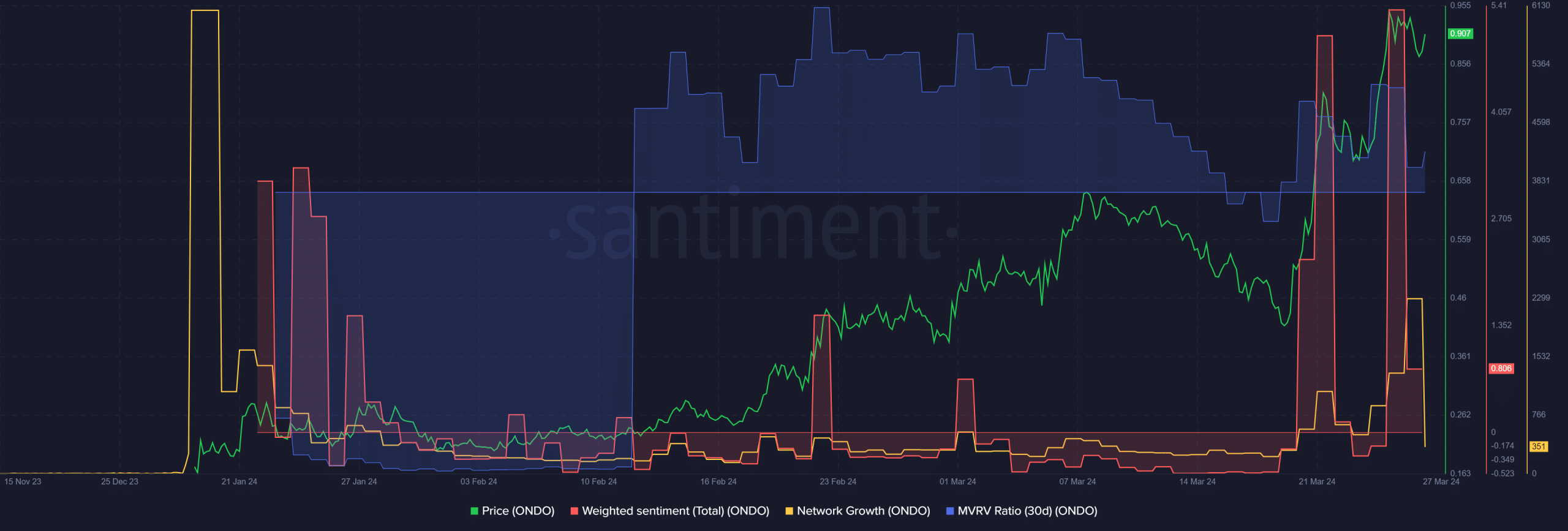
Task: Click the 03 Feb 24 date label
Action: 479,481
